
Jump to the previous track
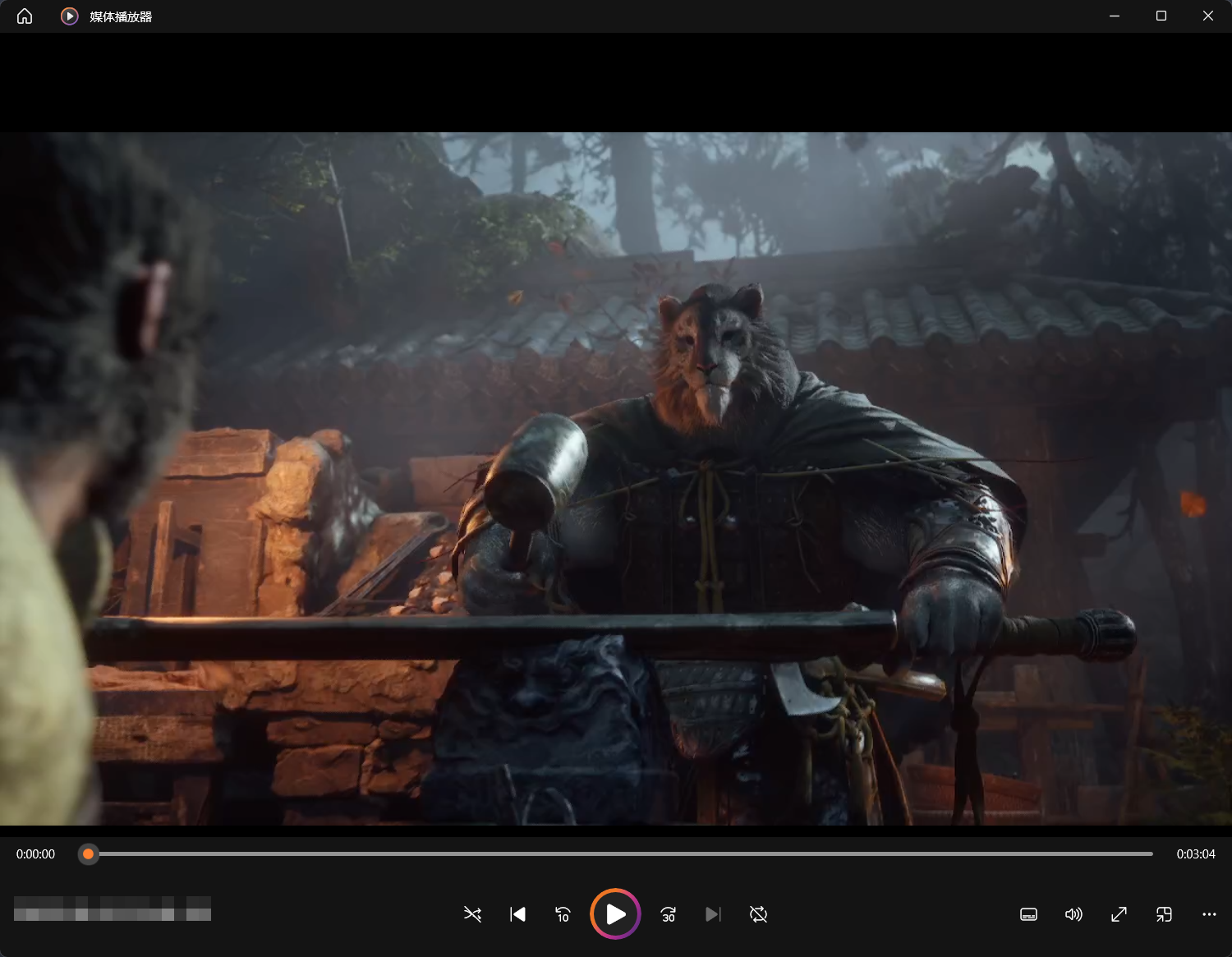pyautogui.click(x=517, y=914)
